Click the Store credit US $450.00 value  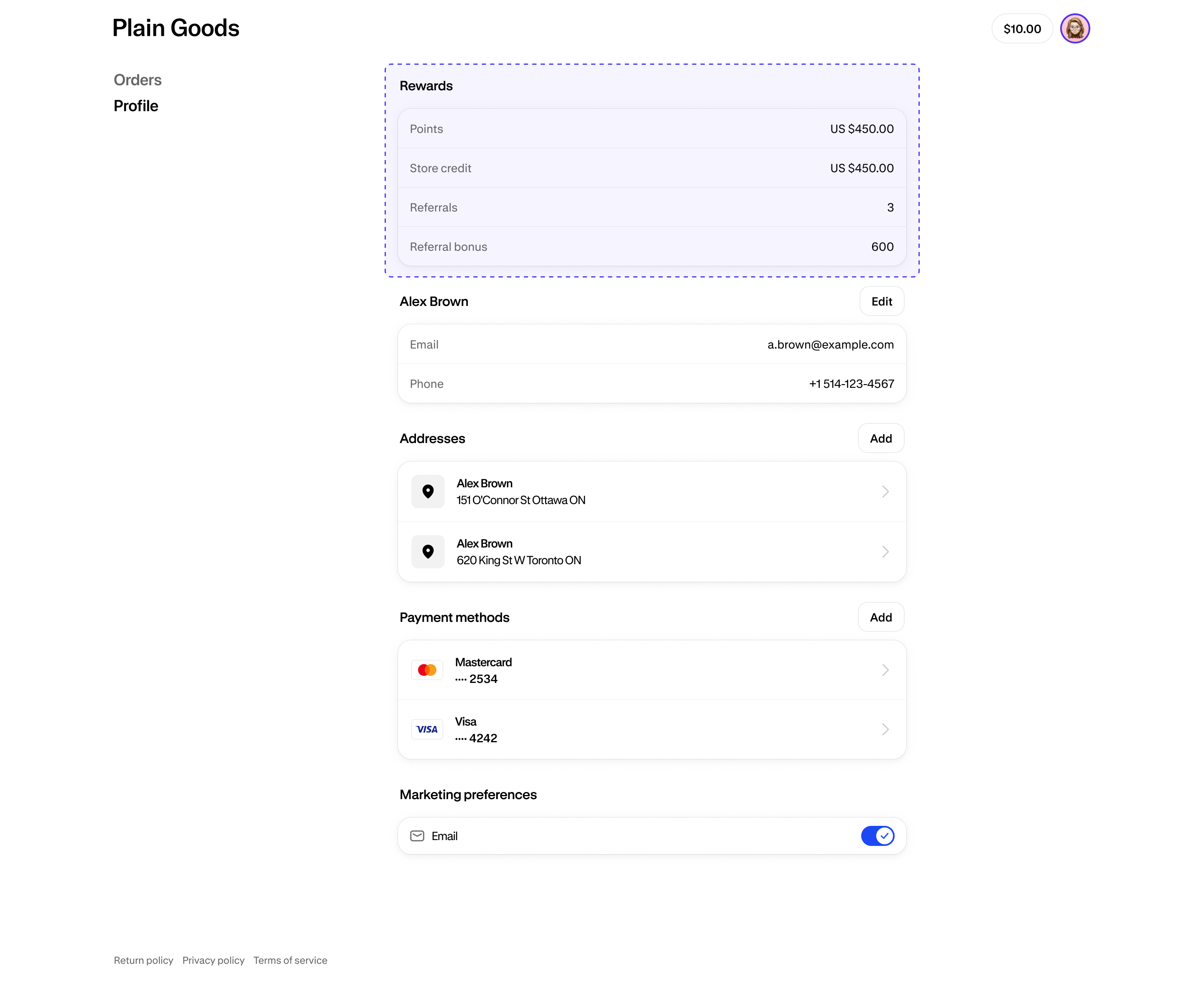click(x=861, y=168)
